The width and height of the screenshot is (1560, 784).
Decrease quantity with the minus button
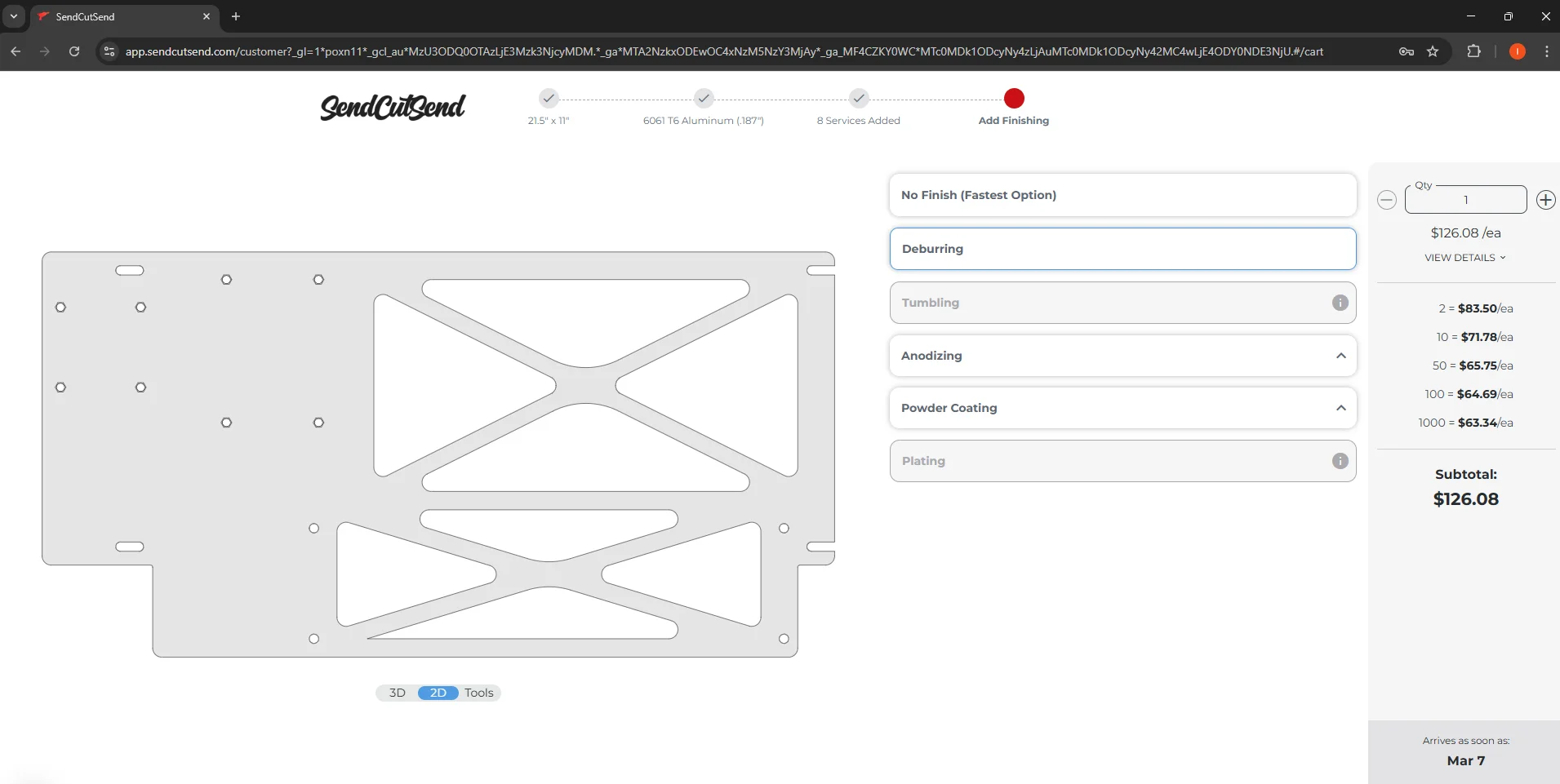click(x=1386, y=200)
